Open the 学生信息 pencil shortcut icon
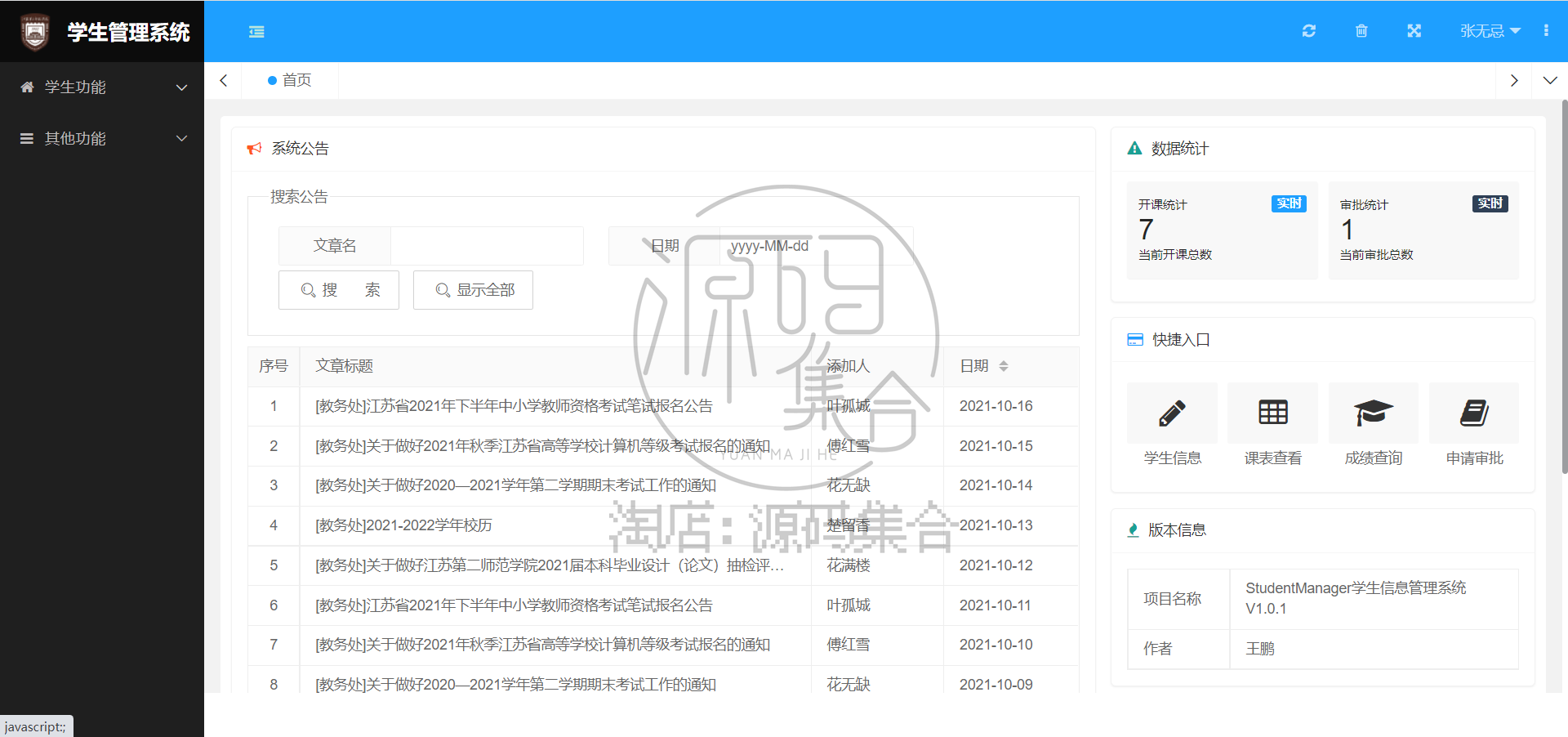 pyautogui.click(x=1172, y=413)
